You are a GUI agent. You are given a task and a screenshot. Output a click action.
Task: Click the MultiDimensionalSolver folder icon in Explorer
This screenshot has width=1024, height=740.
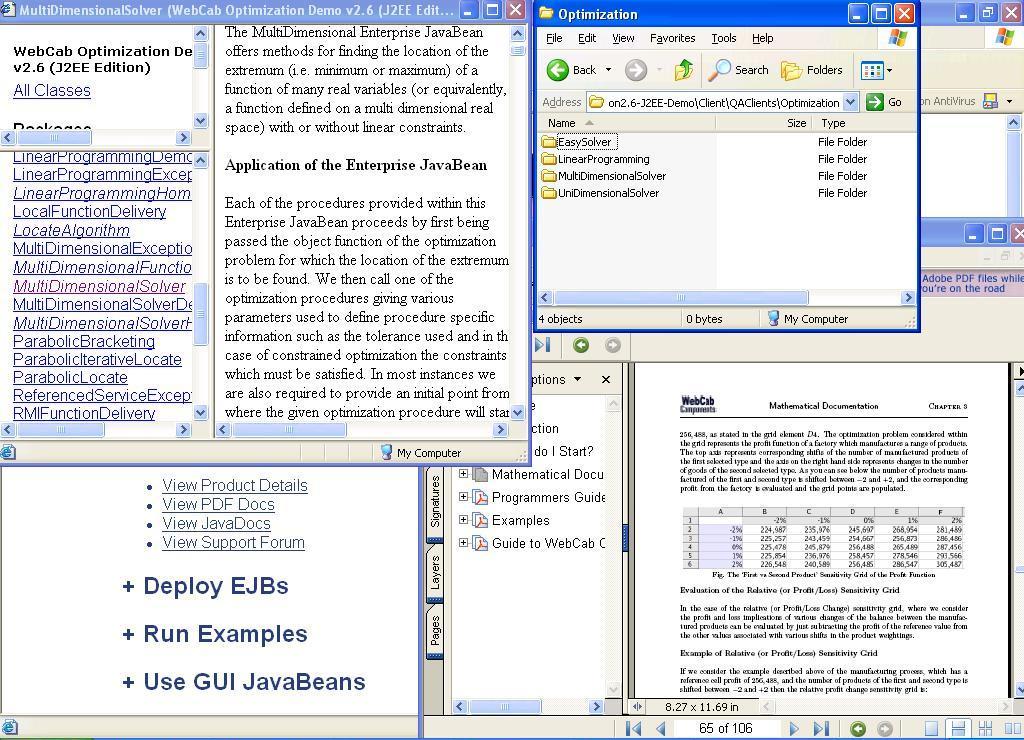tap(549, 176)
